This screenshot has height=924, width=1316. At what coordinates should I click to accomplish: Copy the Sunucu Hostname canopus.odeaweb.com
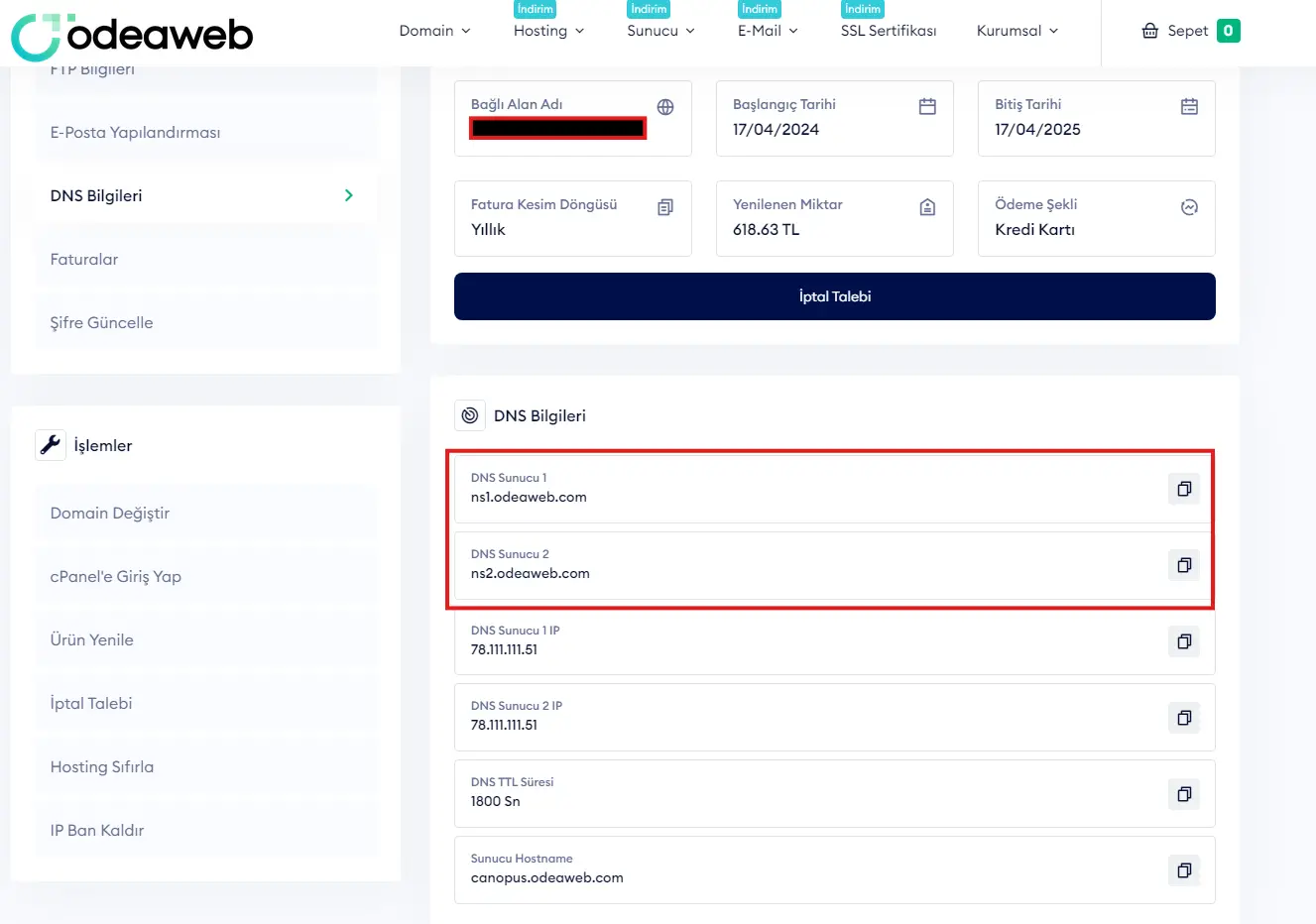[x=1184, y=870]
